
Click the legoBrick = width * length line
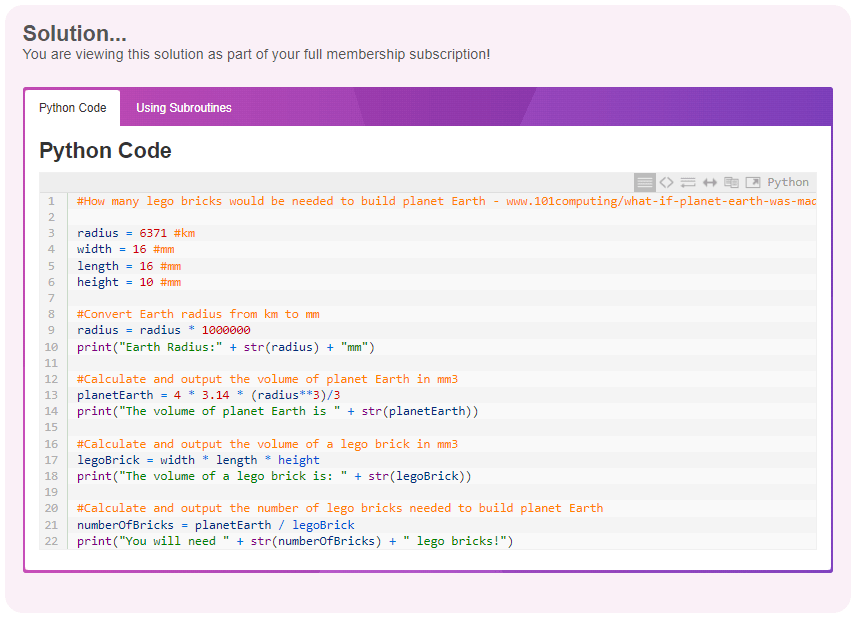point(198,460)
